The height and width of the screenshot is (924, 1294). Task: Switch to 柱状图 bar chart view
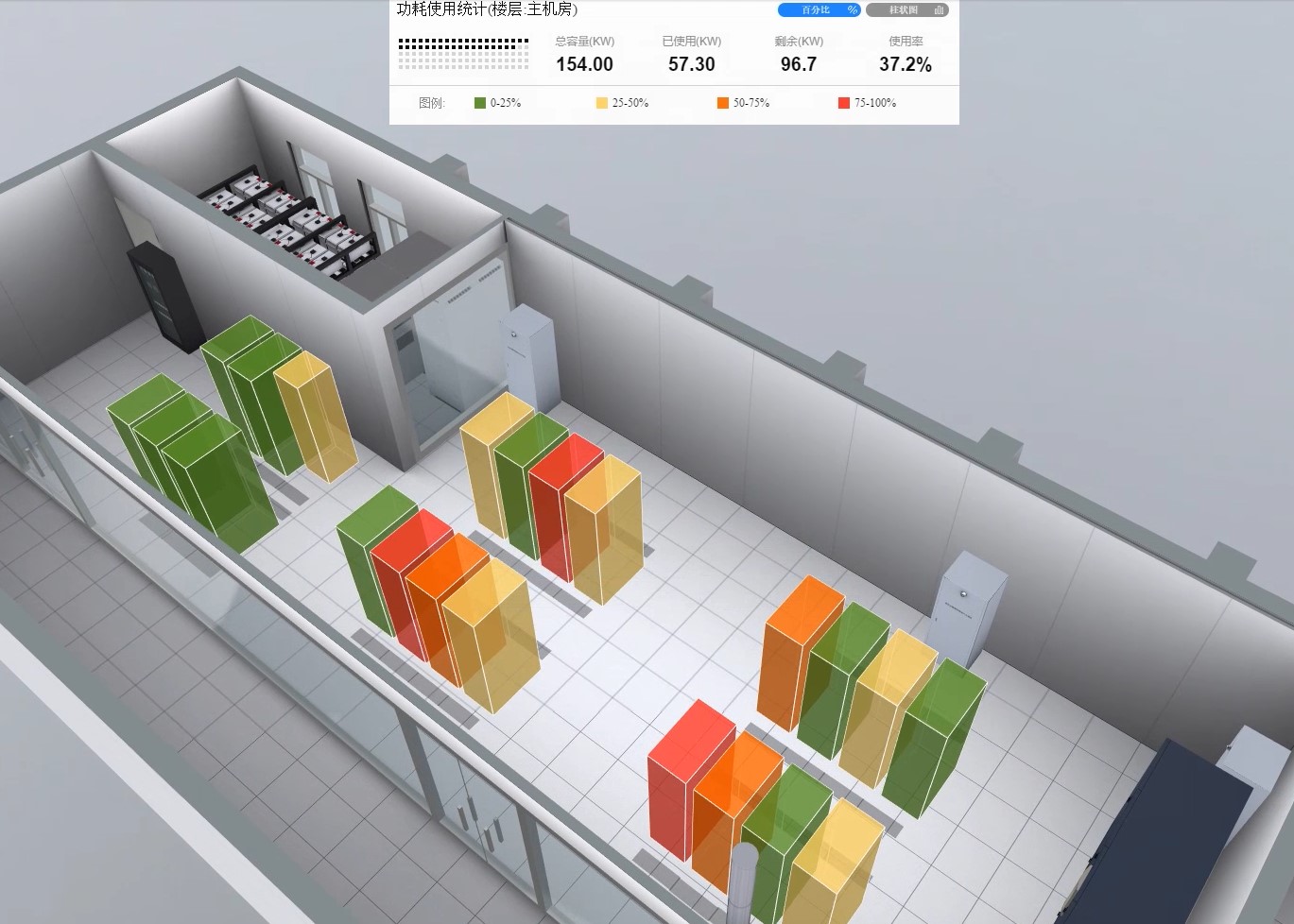pyautogui.click(x=906, y=10)
